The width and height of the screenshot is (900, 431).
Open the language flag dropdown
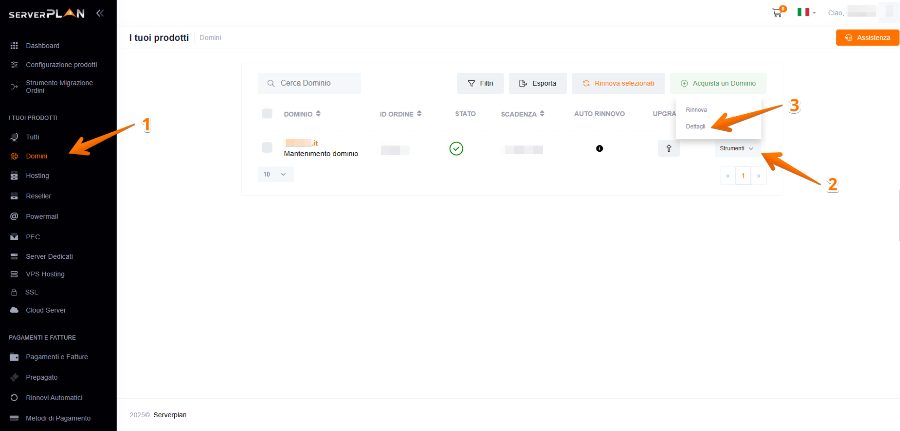click(x=806, y=12)
